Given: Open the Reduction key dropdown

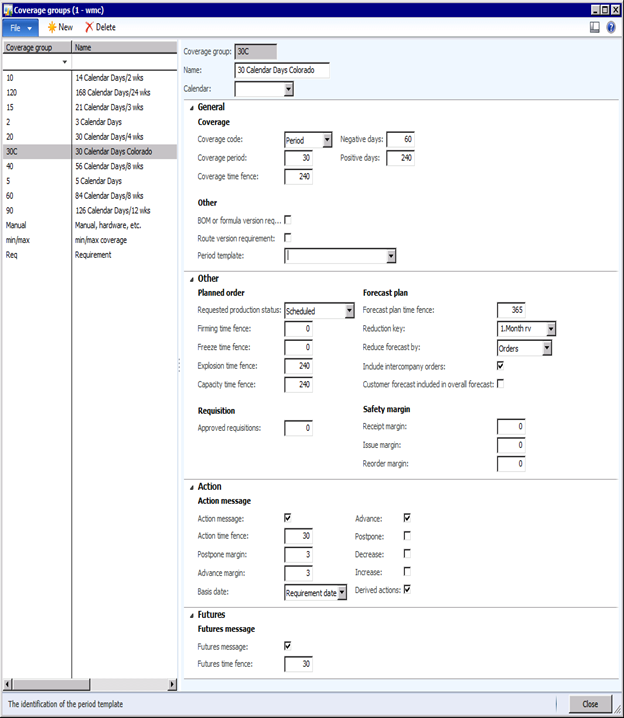Looking at the screenshot, I should (x=550, y=329).
